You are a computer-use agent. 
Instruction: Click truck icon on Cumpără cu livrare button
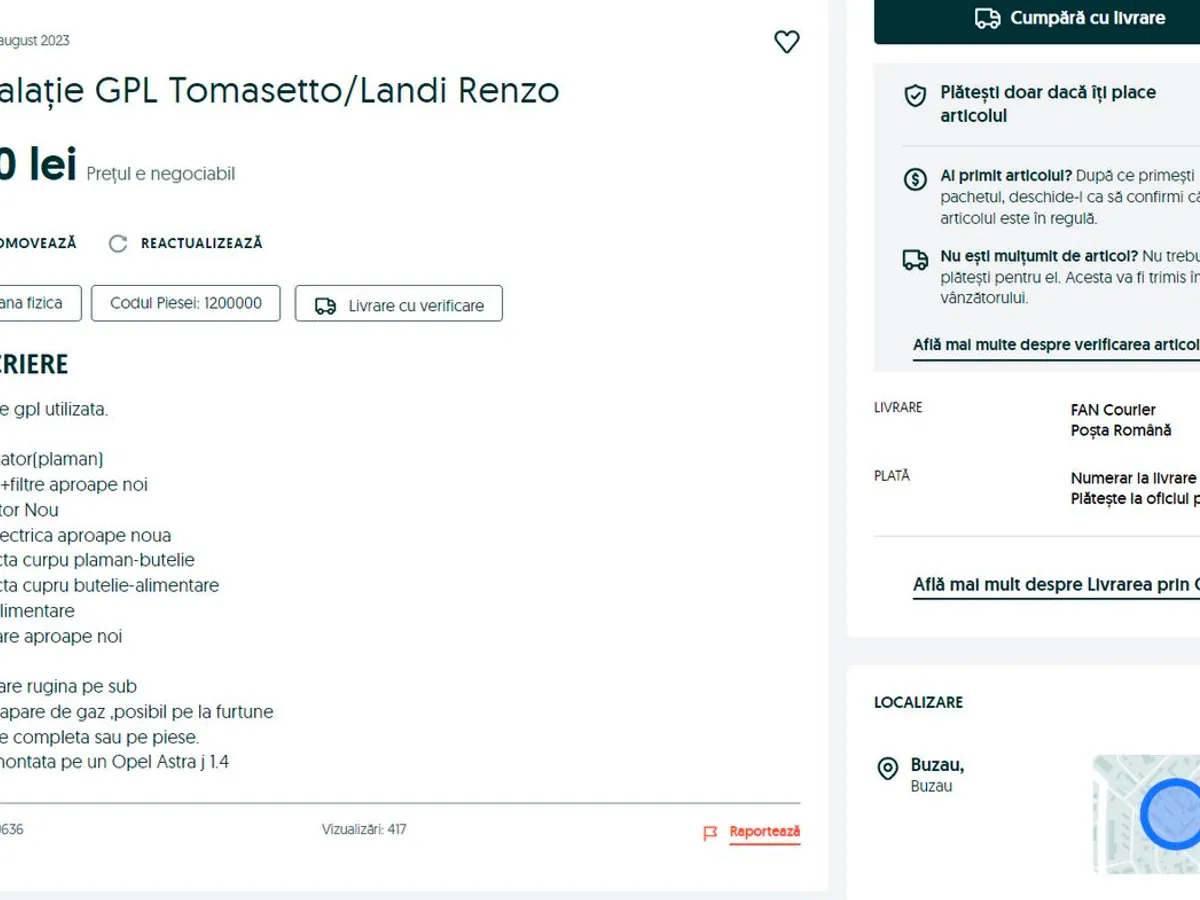987,18
